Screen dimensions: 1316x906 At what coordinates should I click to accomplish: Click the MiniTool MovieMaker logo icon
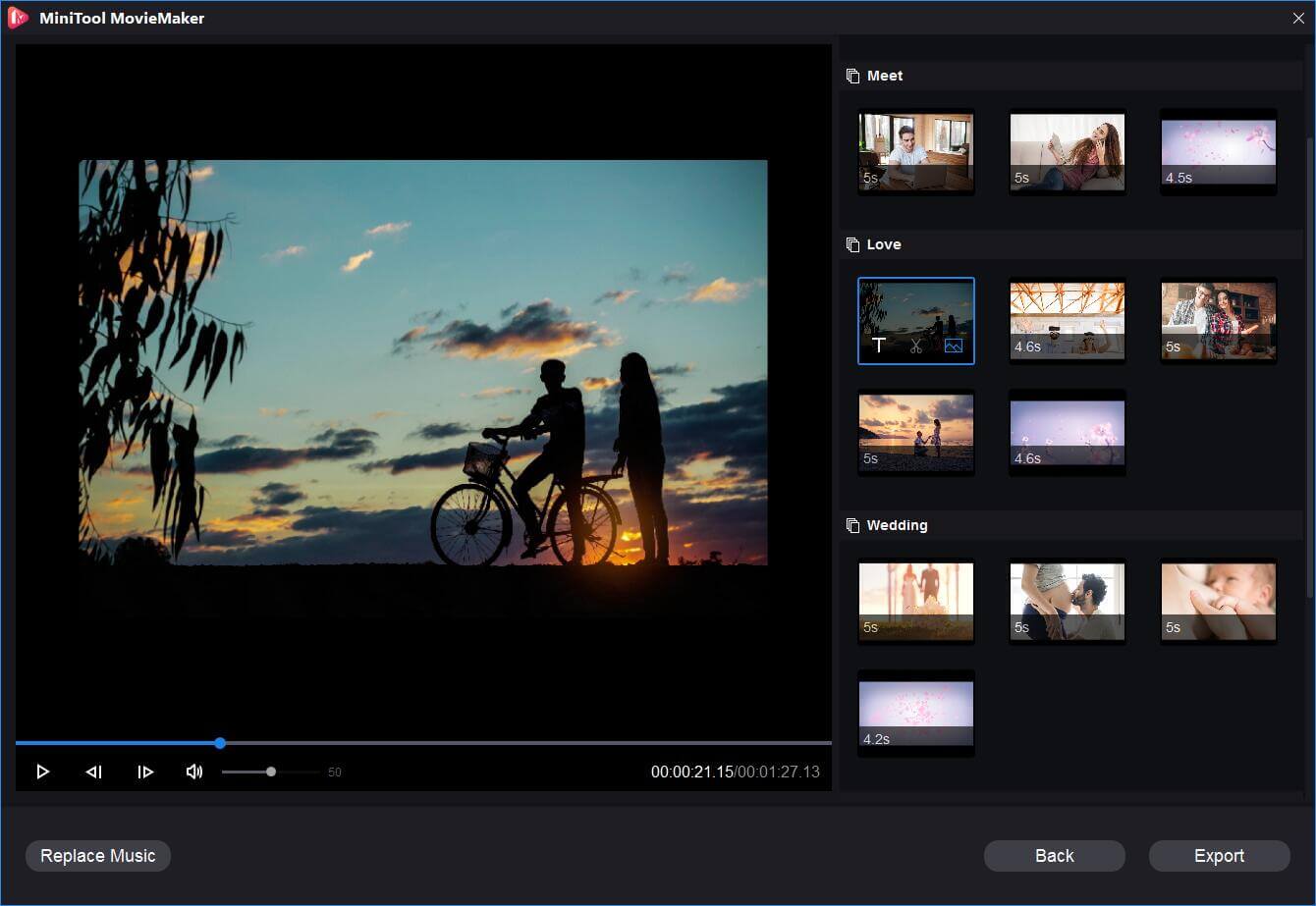pos(17,18)
